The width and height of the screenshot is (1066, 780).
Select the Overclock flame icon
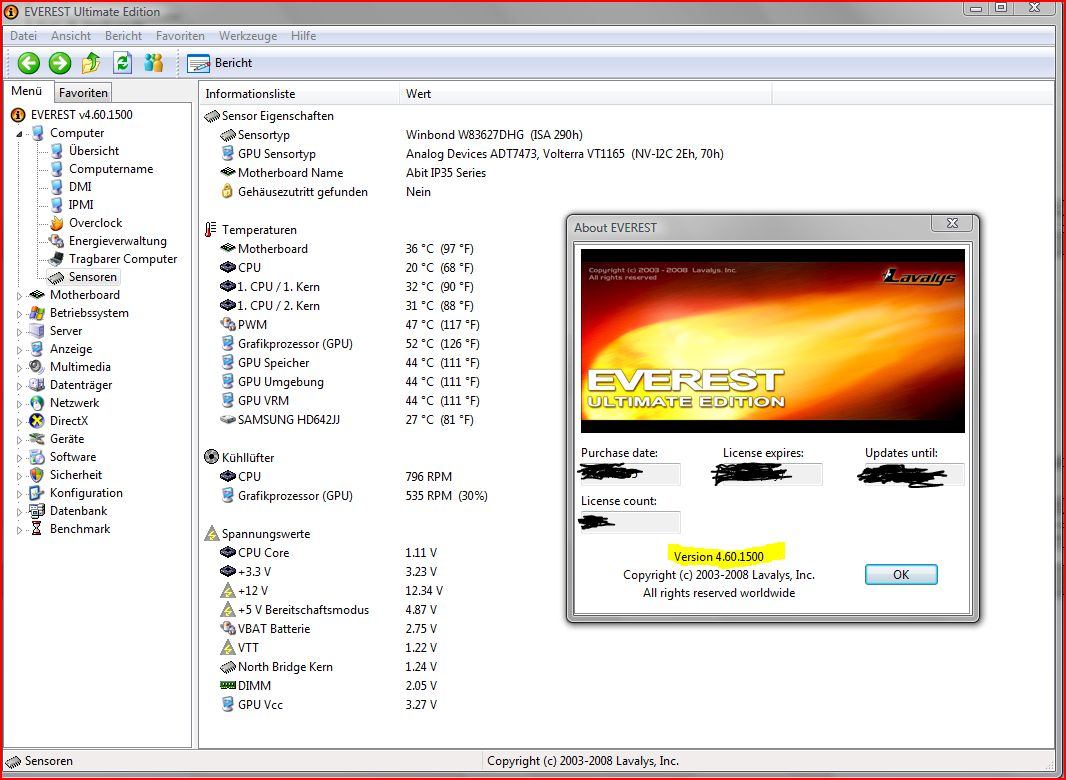[x=57, y=223]
